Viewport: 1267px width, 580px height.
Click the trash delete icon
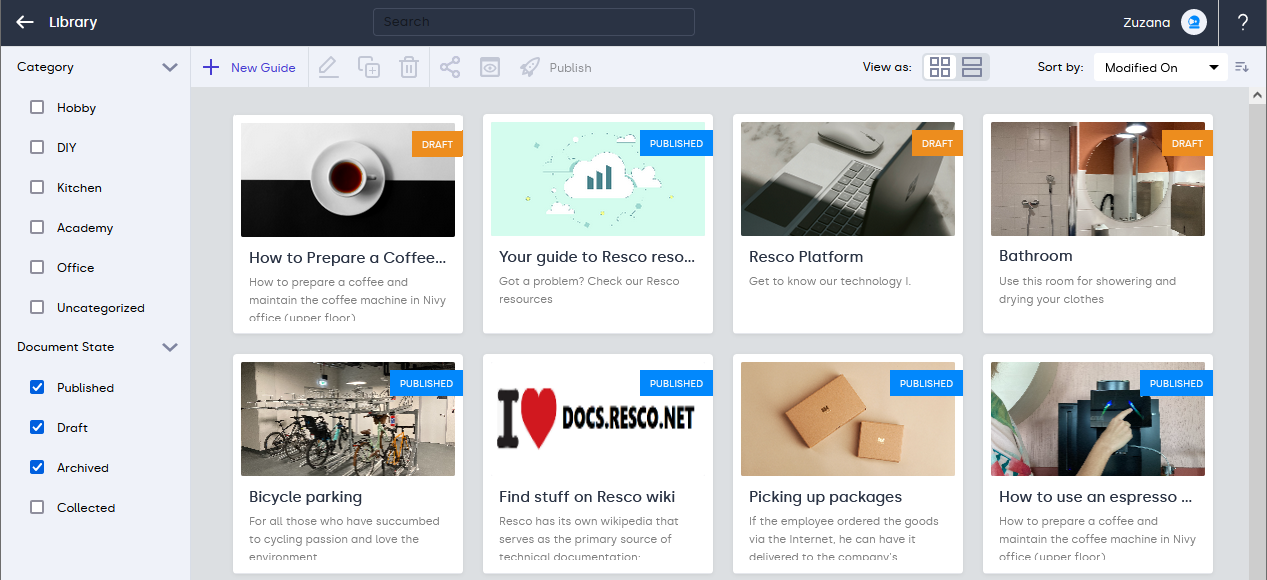[408, 67]
